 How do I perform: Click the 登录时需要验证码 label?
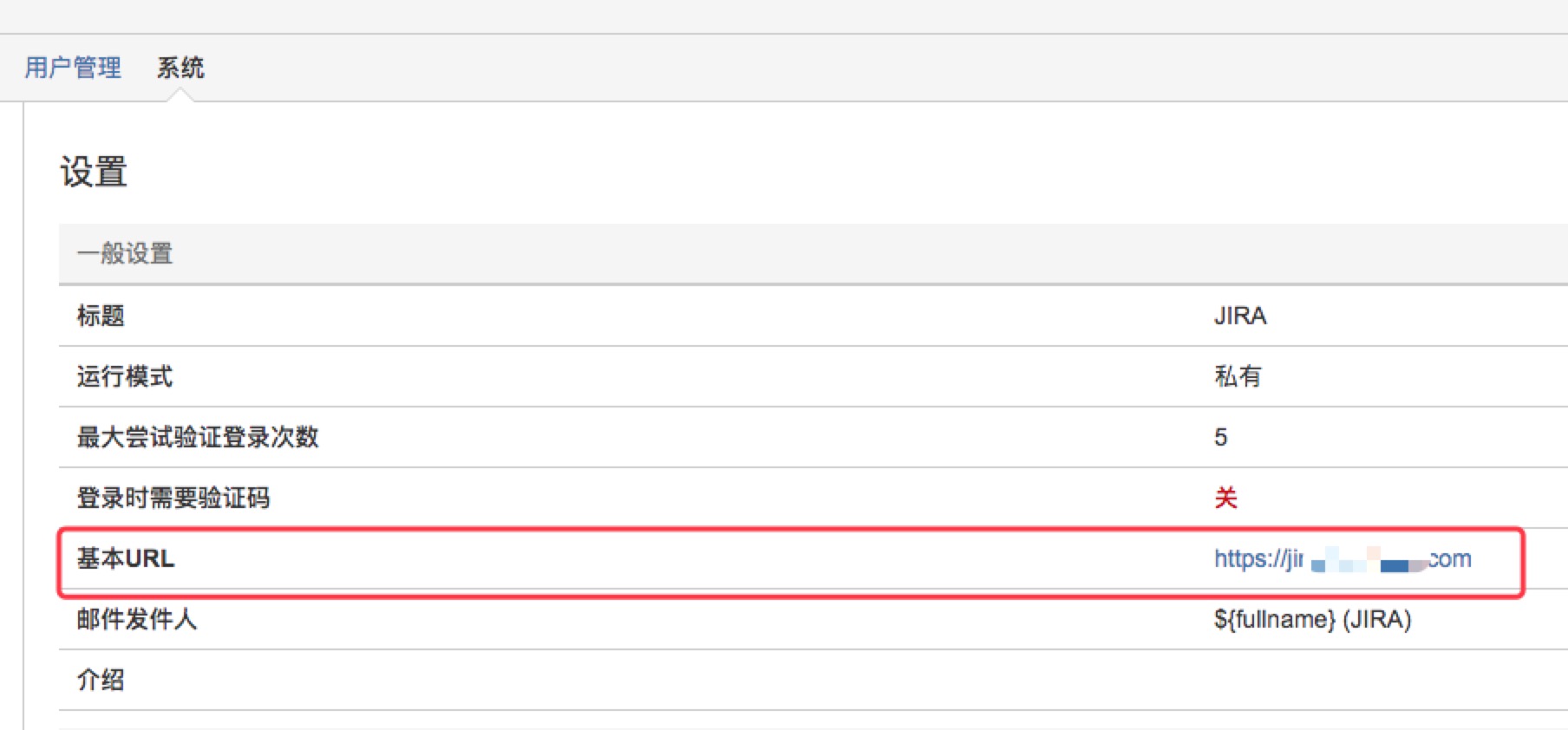pos(173,498)
